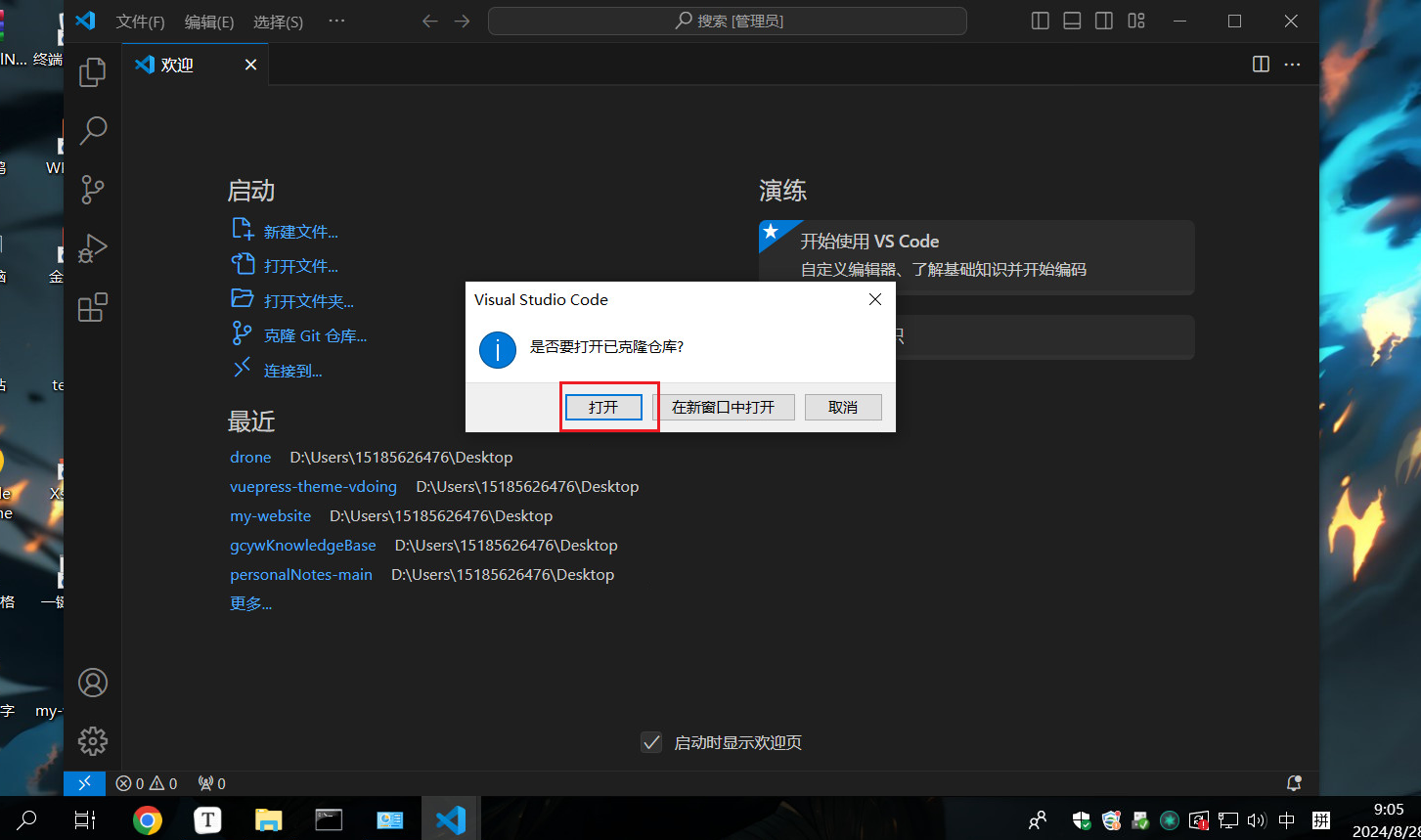Screen dimensions: 1421x840
Task: Open the 选择(S) menu
Action: click(279, 22)
